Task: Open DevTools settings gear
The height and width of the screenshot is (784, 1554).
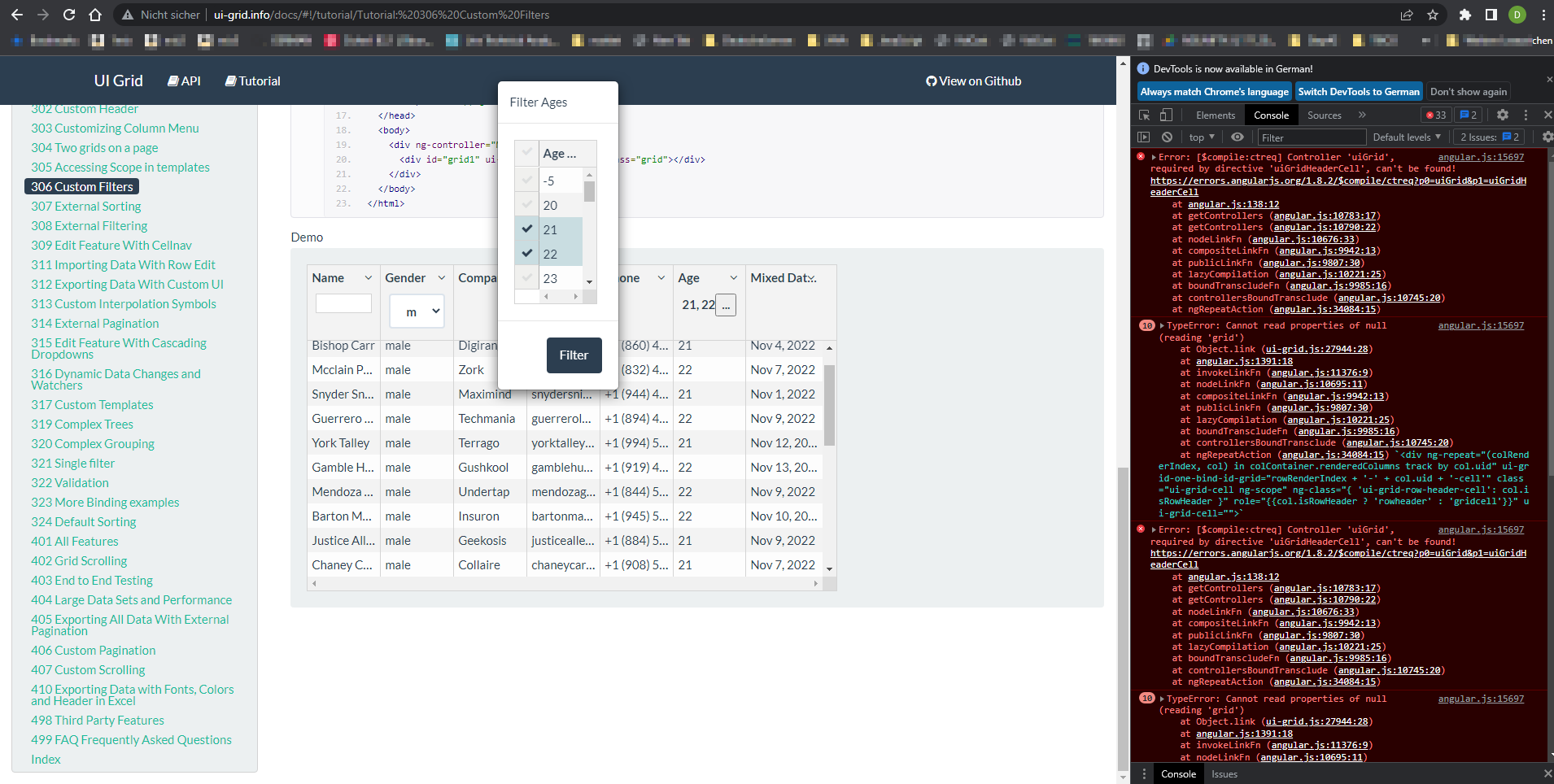Action: (x=1503, y=115)
